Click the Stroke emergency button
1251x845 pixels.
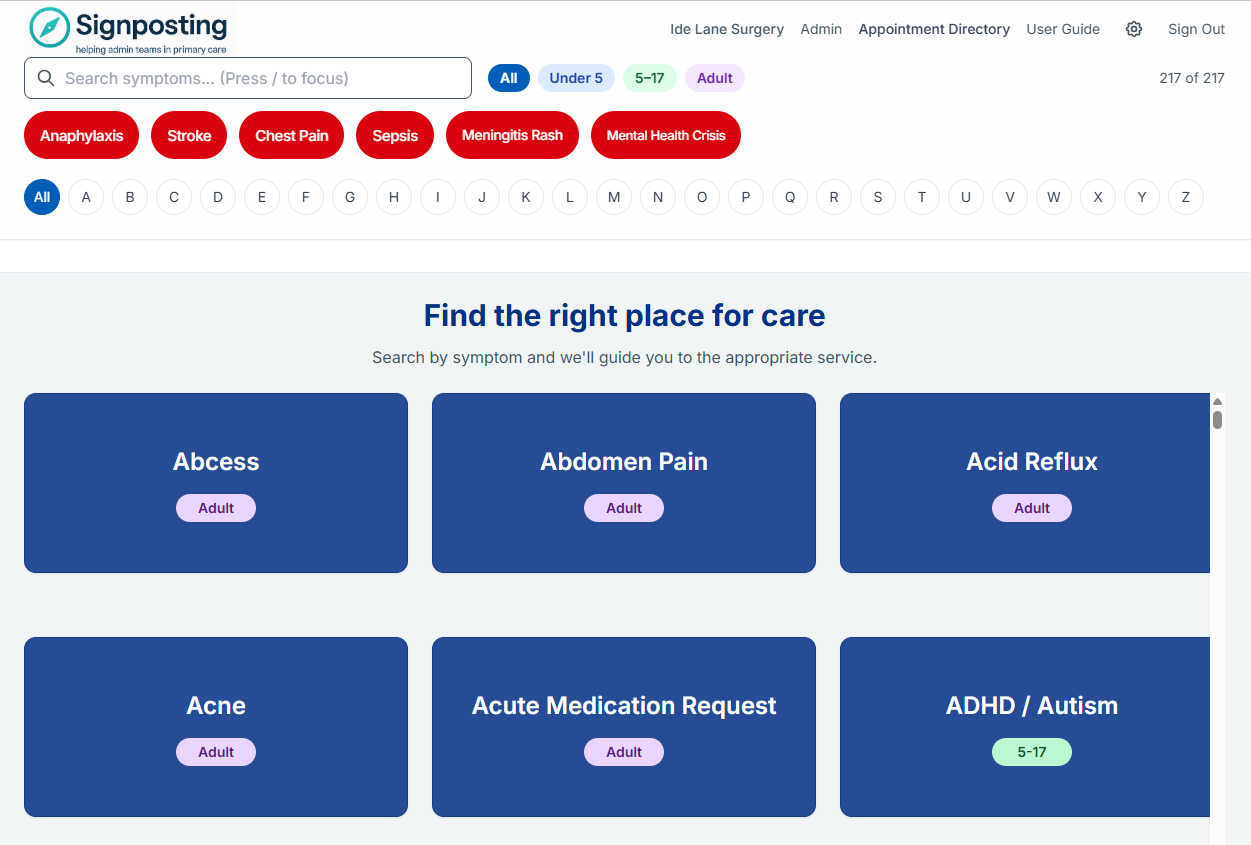click(189, 134)
